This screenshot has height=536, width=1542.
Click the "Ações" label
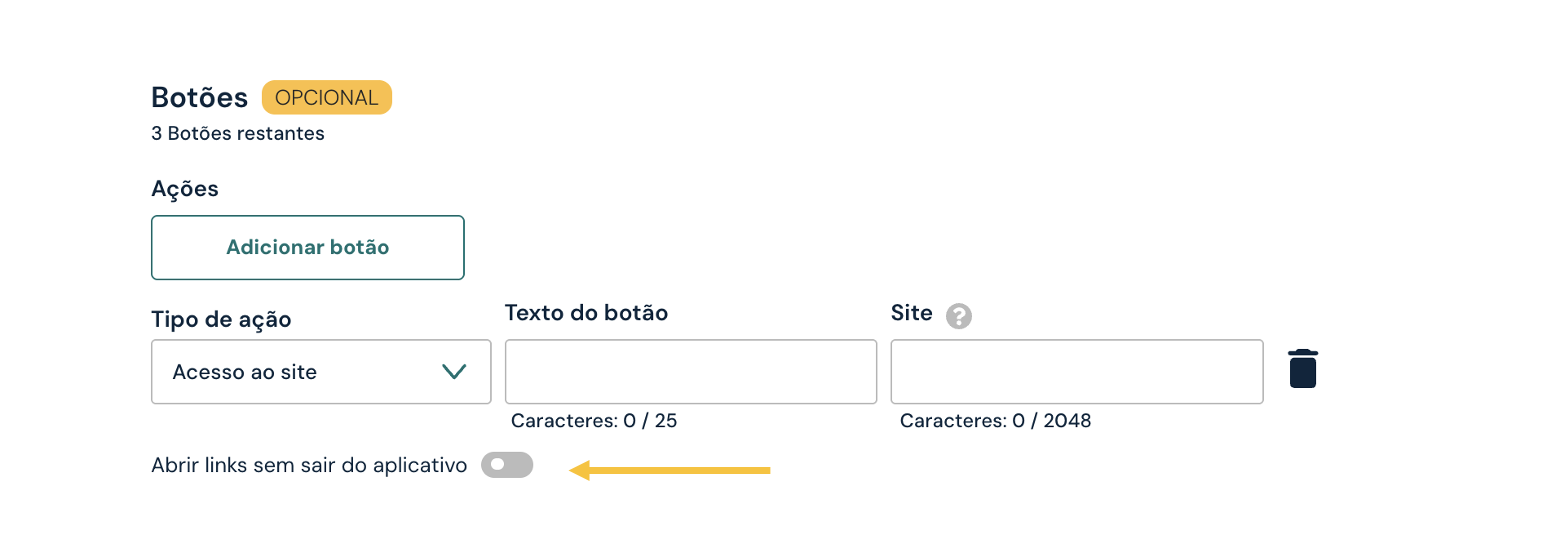click(185, 189)
